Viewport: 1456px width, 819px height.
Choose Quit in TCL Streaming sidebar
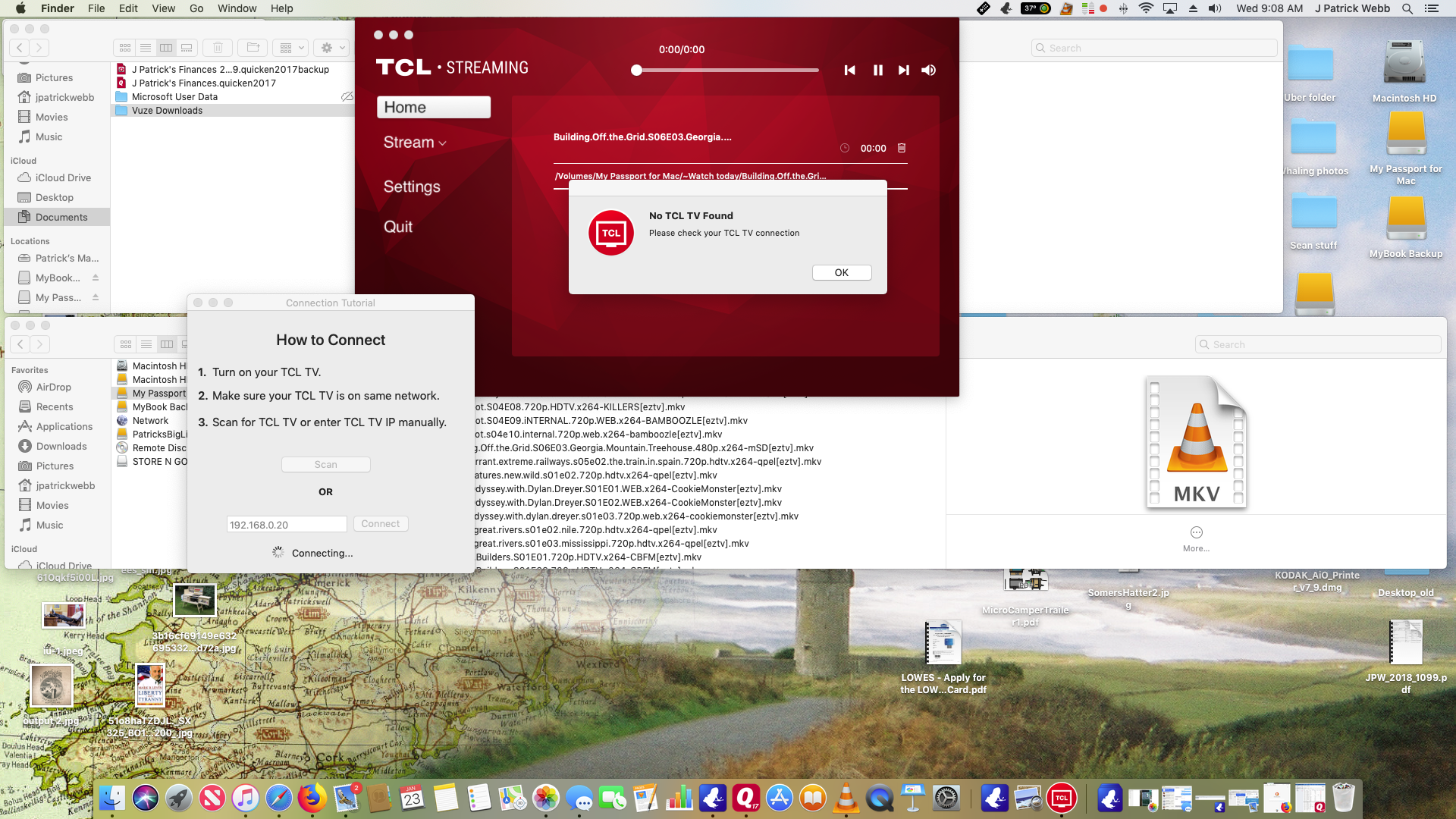[398, 227]
